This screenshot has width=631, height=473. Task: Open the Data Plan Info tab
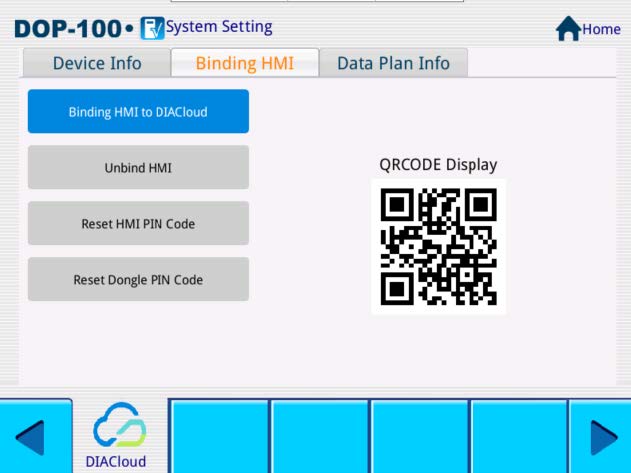click(394, 63)
